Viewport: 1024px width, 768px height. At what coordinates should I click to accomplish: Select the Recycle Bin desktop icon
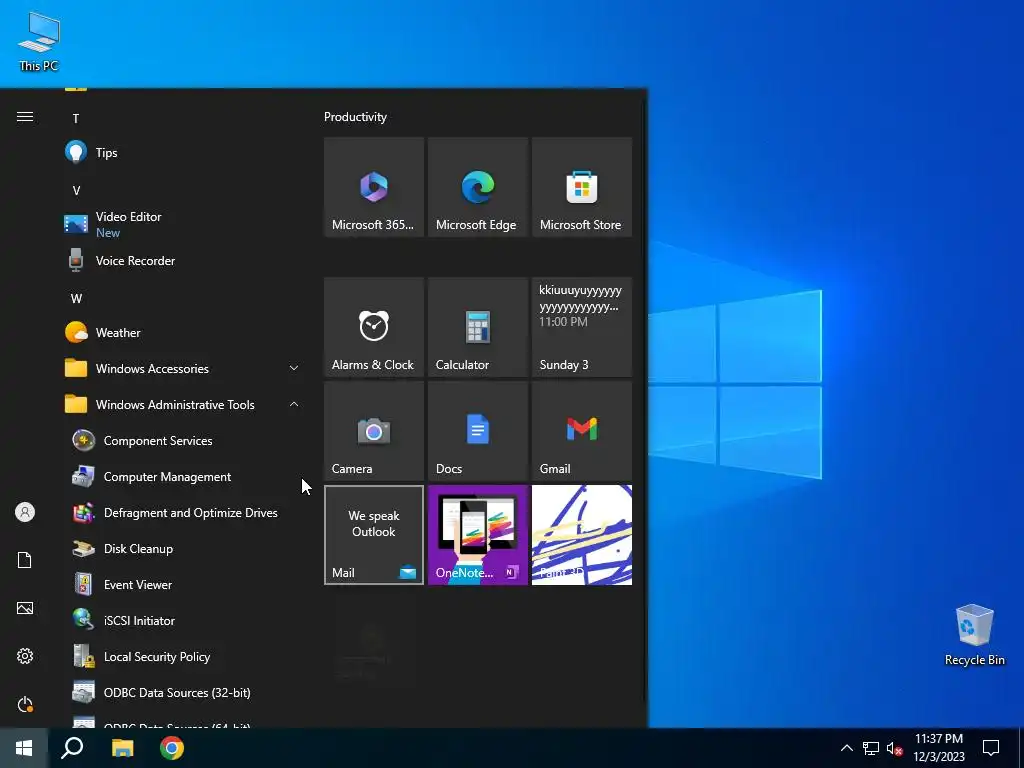[974, 635]
